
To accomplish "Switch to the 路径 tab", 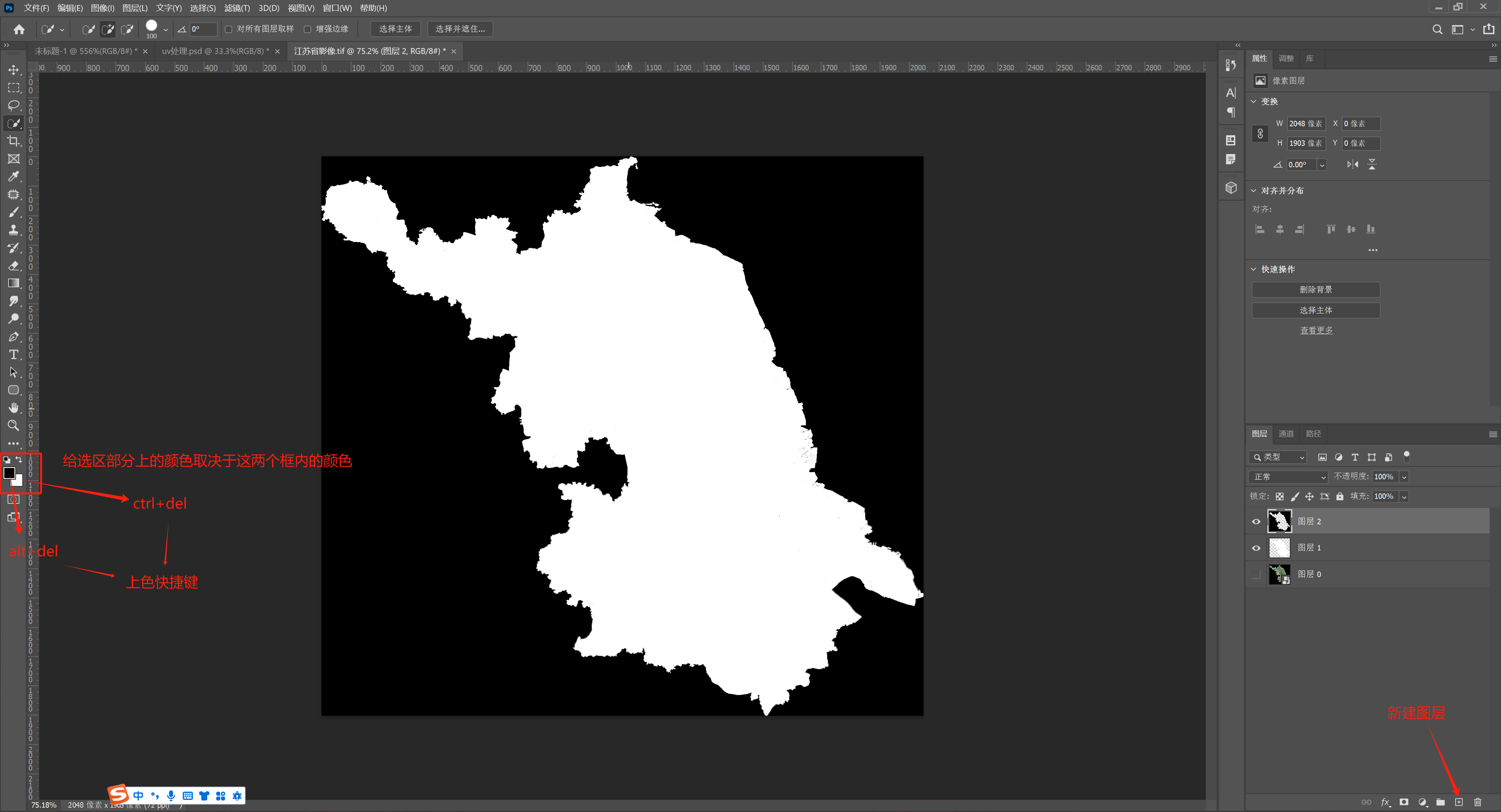I will (x=1313, y=434).
